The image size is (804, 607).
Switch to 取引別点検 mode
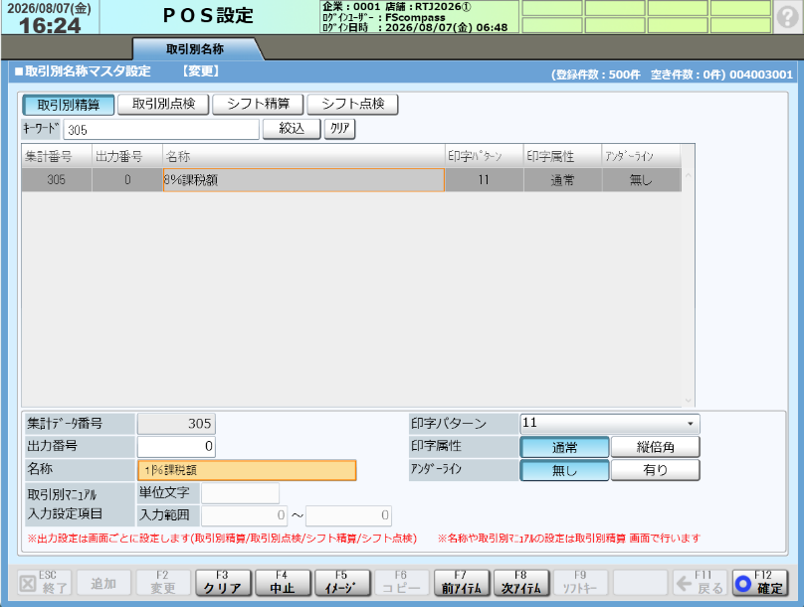(x=164, y=105)
